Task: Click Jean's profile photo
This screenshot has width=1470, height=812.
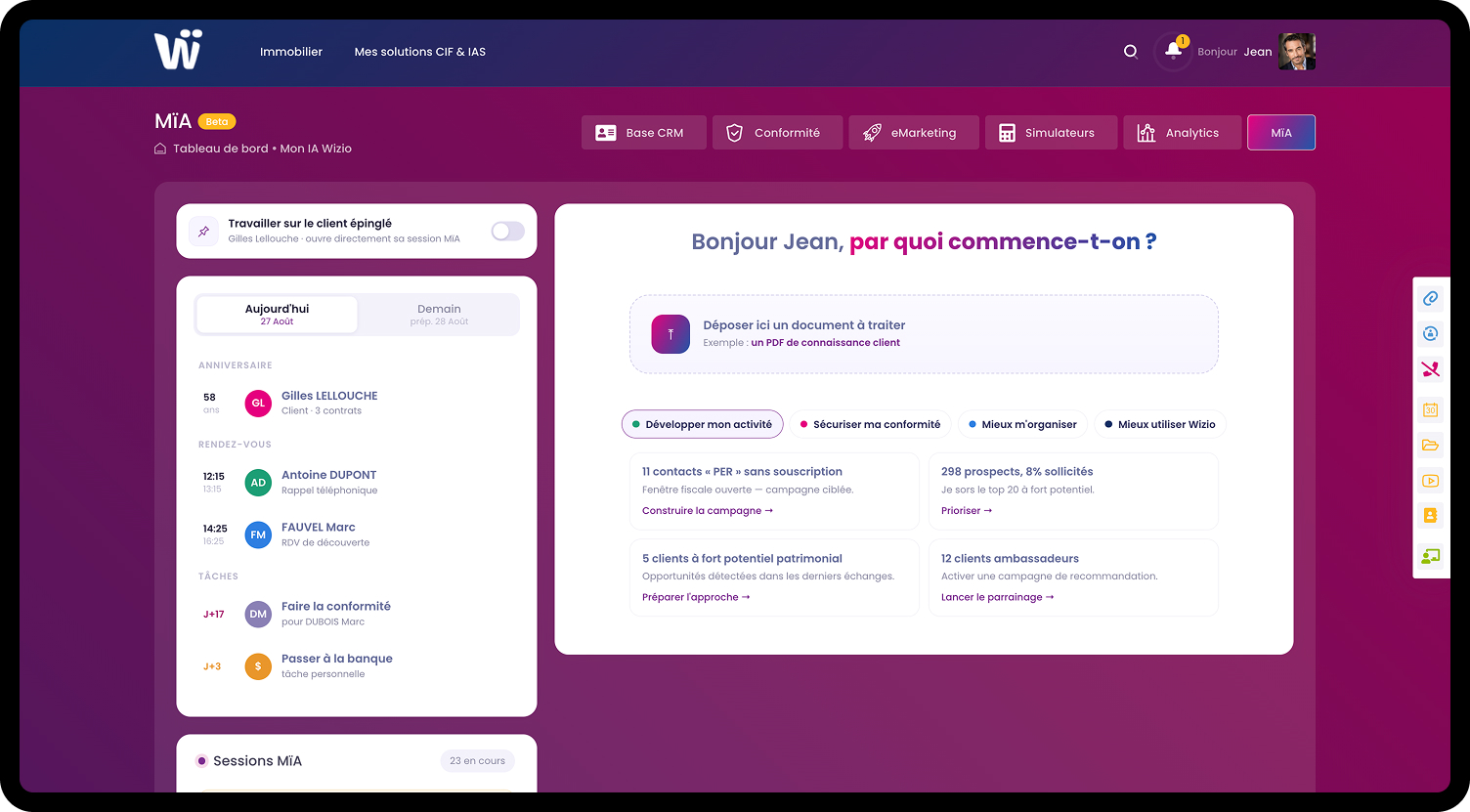Action: point(1296,52)
